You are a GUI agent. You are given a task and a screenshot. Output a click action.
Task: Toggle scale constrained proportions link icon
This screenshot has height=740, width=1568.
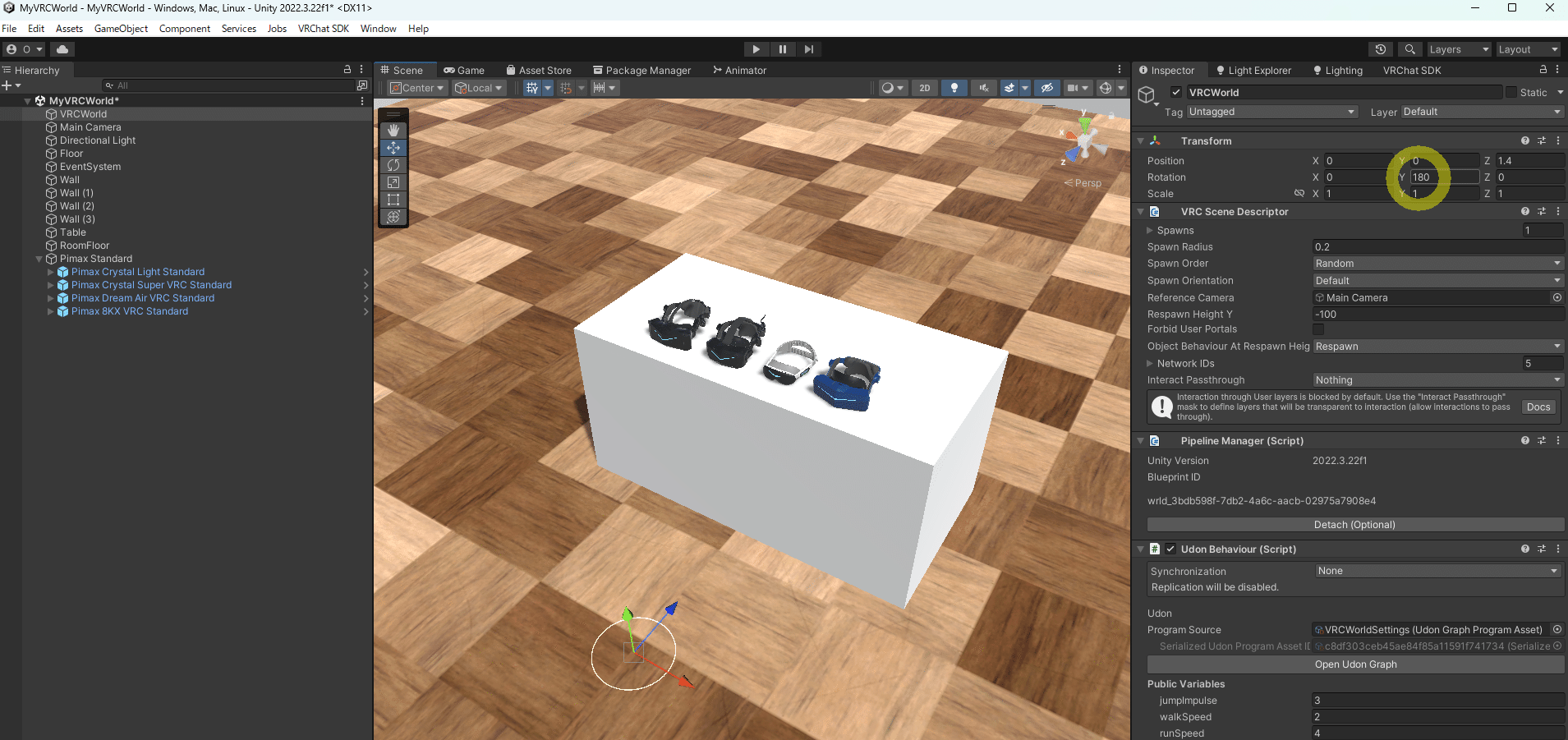[1299, 194]
